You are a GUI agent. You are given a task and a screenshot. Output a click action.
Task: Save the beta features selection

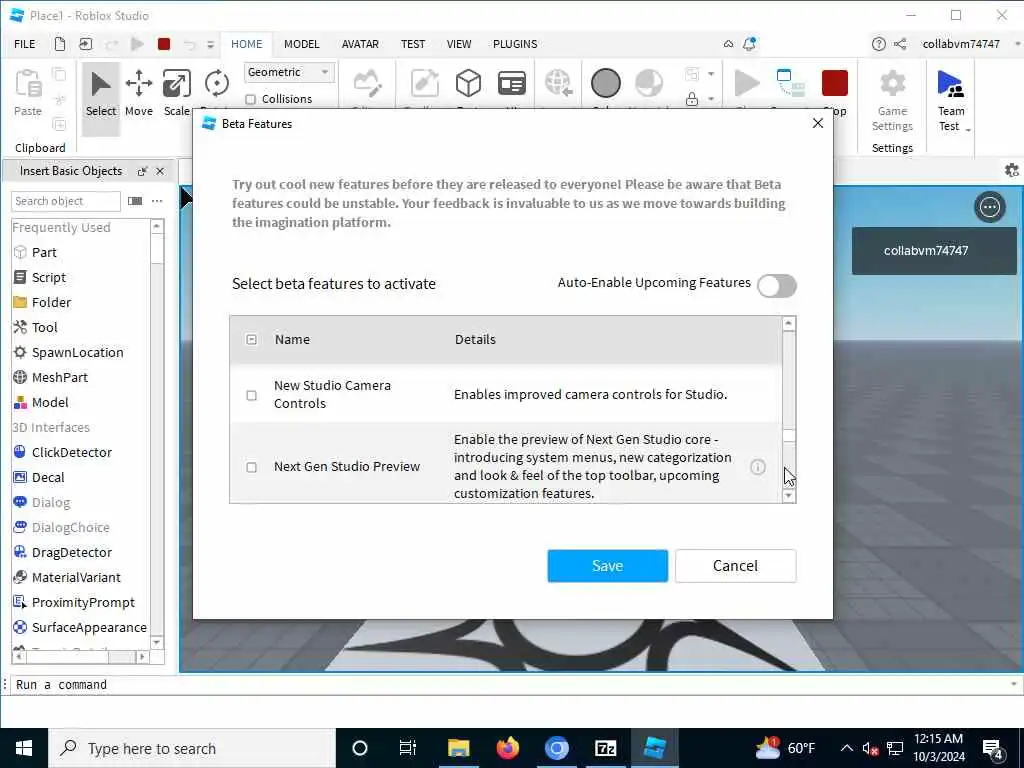pyautogui.click(x=607, y=566)
